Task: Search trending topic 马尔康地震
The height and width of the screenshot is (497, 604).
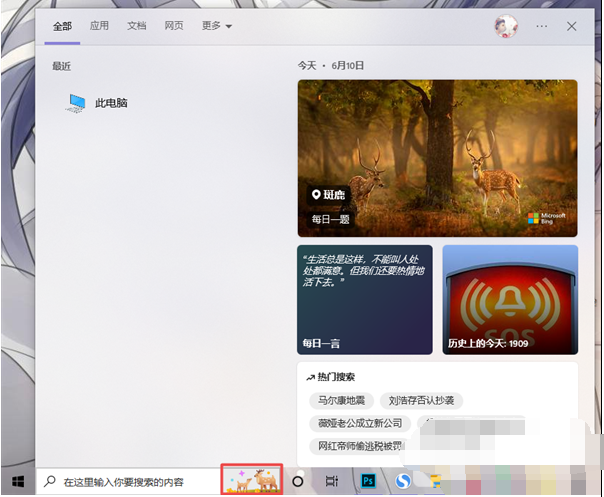Action: (341, 401)
